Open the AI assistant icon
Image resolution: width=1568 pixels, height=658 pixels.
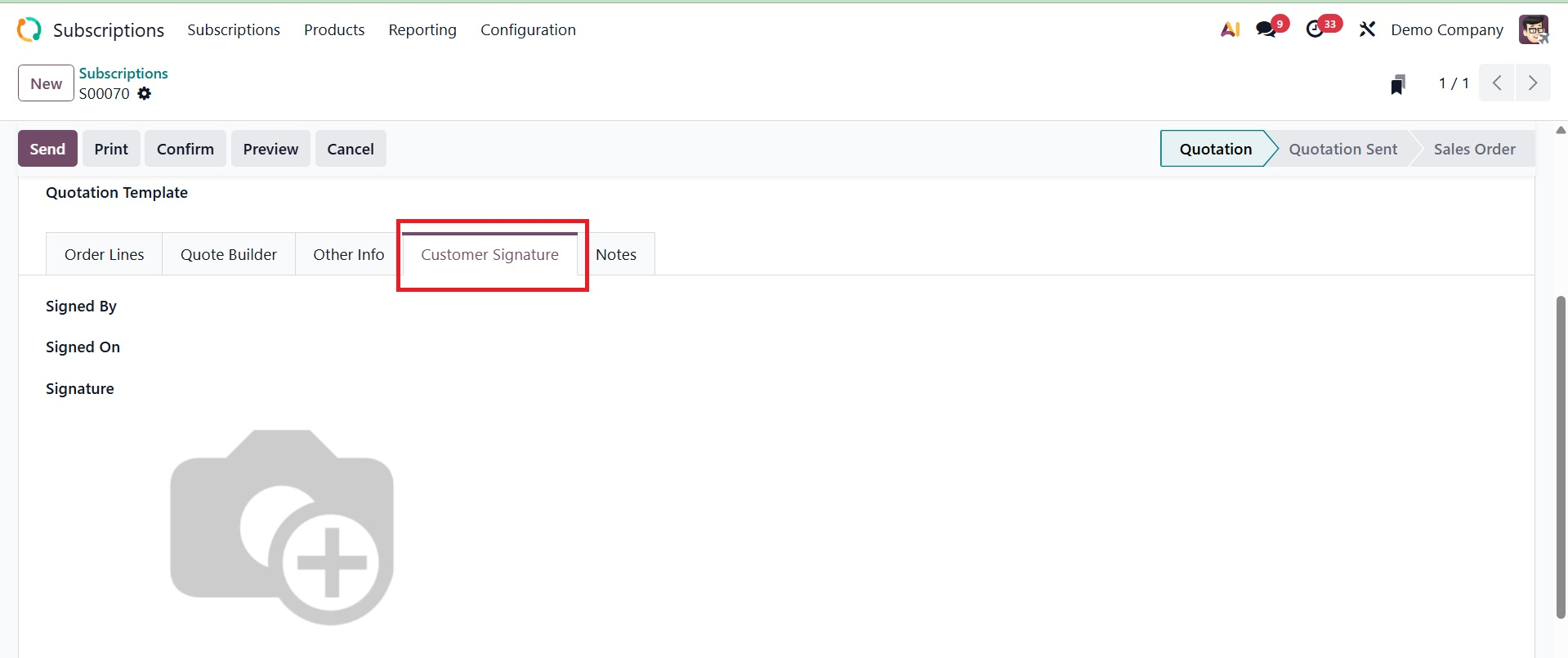coord(1230,29)
